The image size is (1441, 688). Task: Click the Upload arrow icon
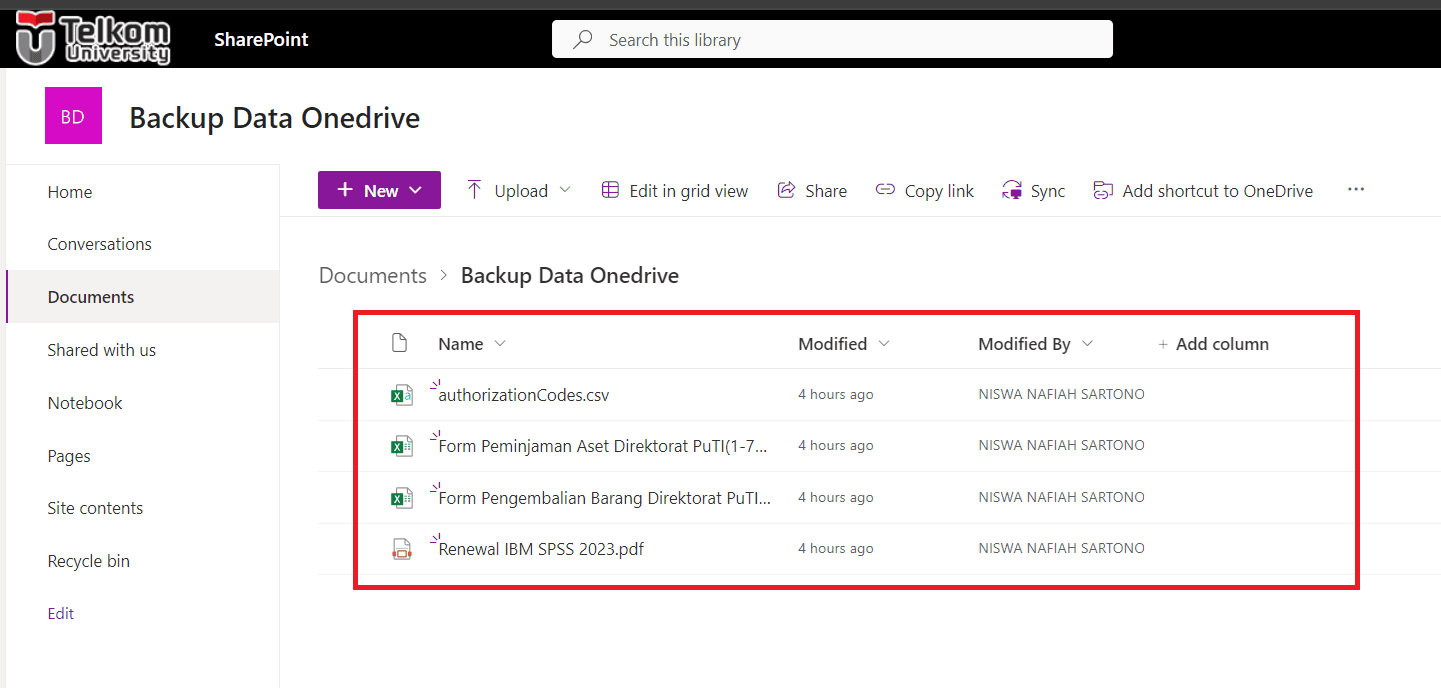[474, 190]
